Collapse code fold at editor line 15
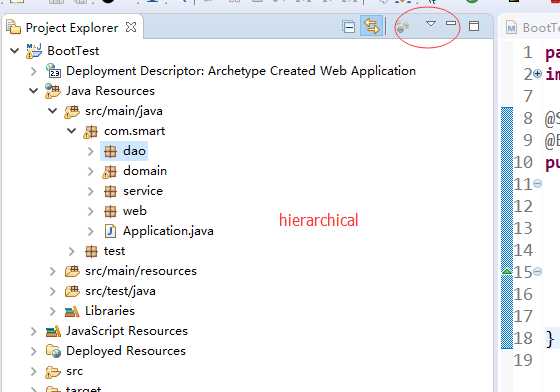 pyautogui.click(x=538, y=272)
